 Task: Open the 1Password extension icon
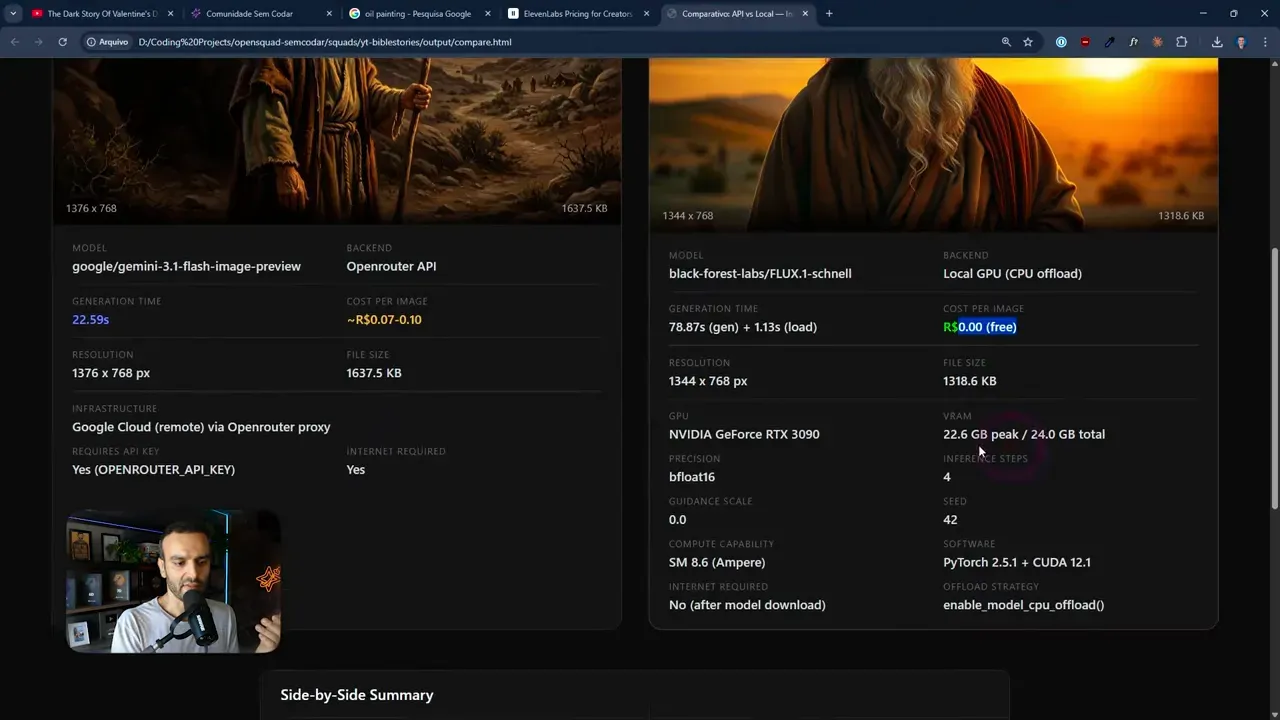[x=1061, y=42]
